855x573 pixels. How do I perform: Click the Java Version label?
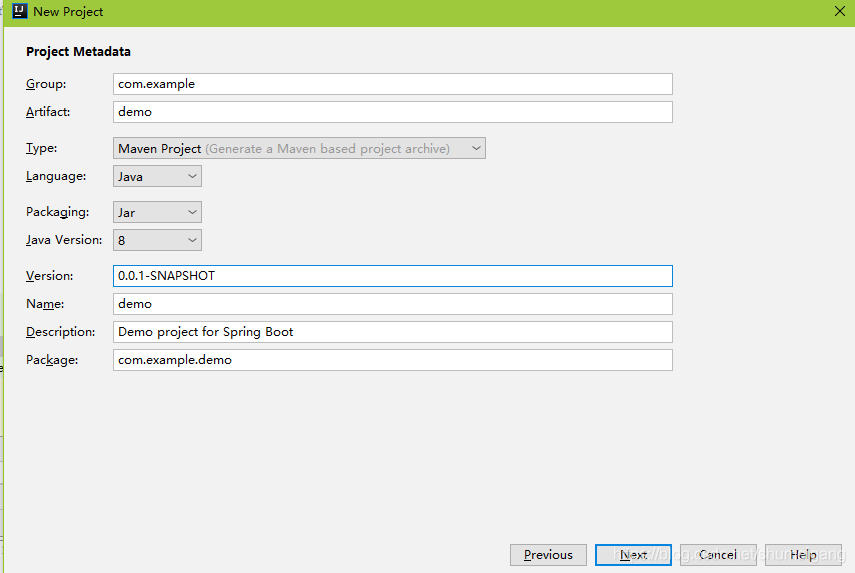[64, 240]
